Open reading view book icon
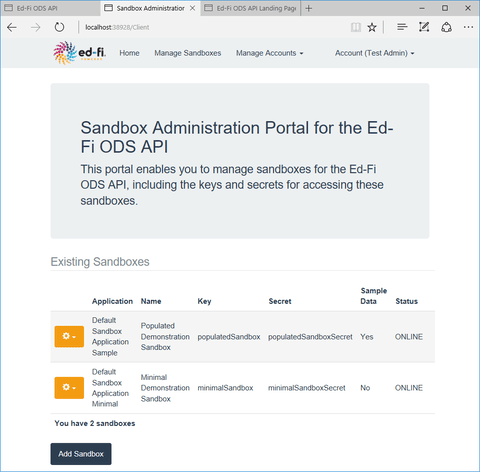This screenshot has height=472, width=480. click(x=356, y=27)
